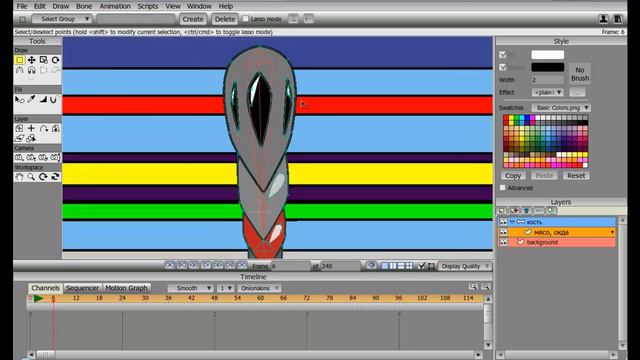Image resolution: width=640 pixels, height=360 pixels.
Task: Toggle visibility of the кость layer
Action: (503, 222)
